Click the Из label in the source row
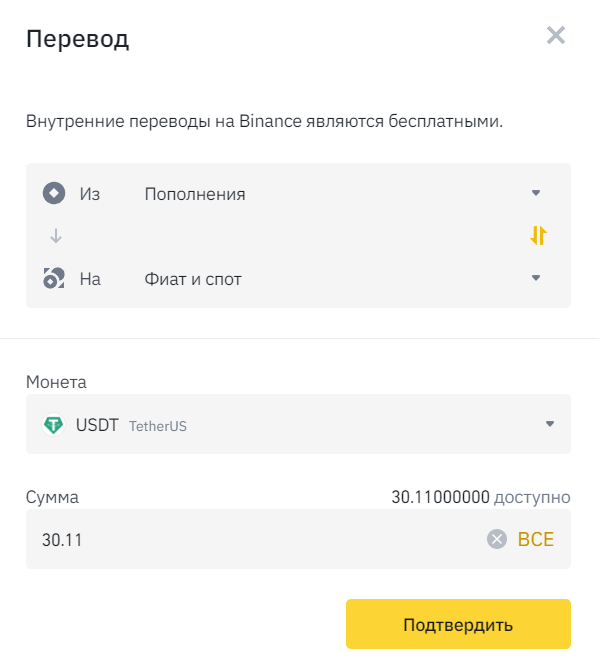 90,194
